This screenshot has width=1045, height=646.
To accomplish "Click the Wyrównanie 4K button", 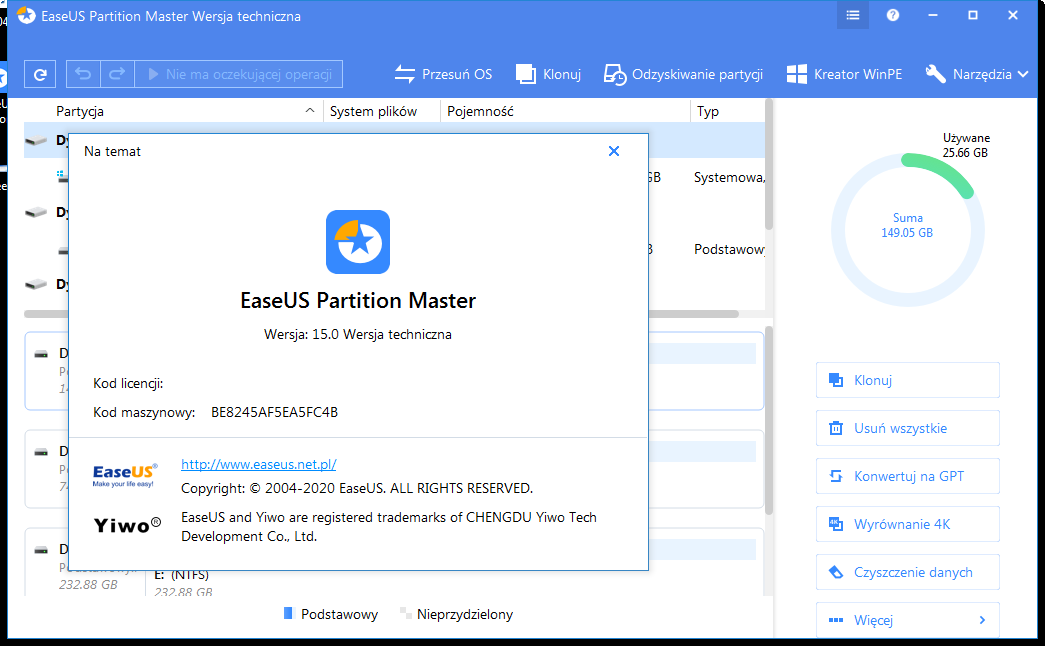I will point(908,524).
